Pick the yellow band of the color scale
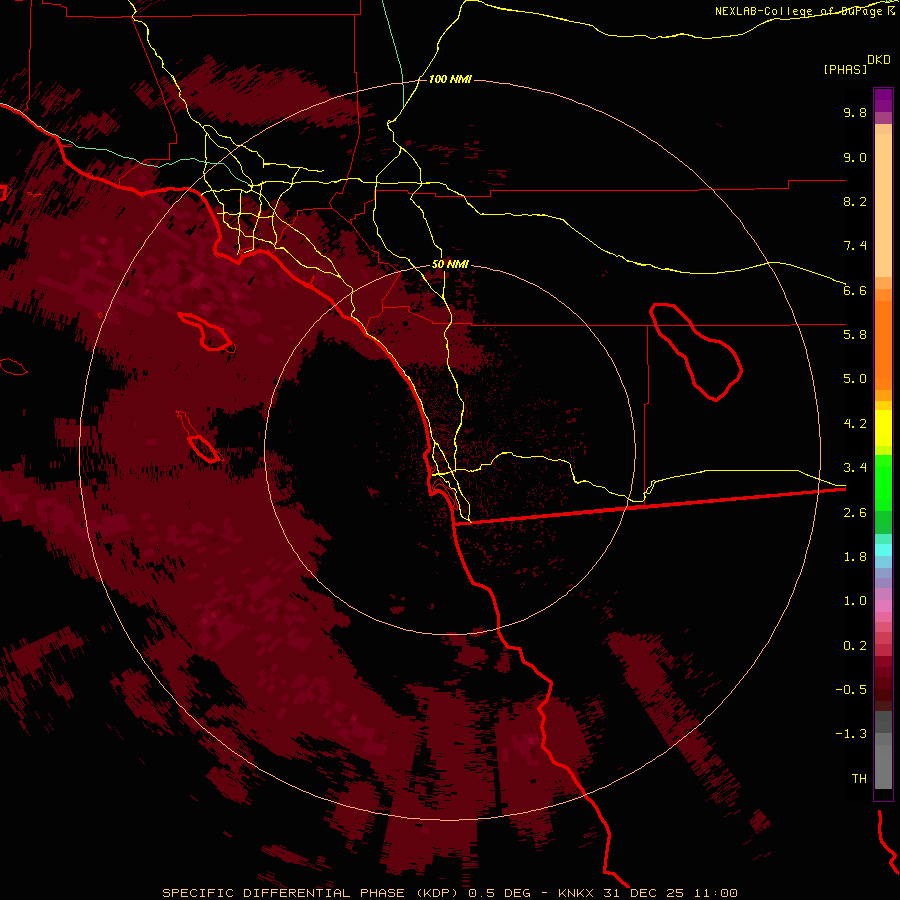900x900 pixels. (883, 428)
